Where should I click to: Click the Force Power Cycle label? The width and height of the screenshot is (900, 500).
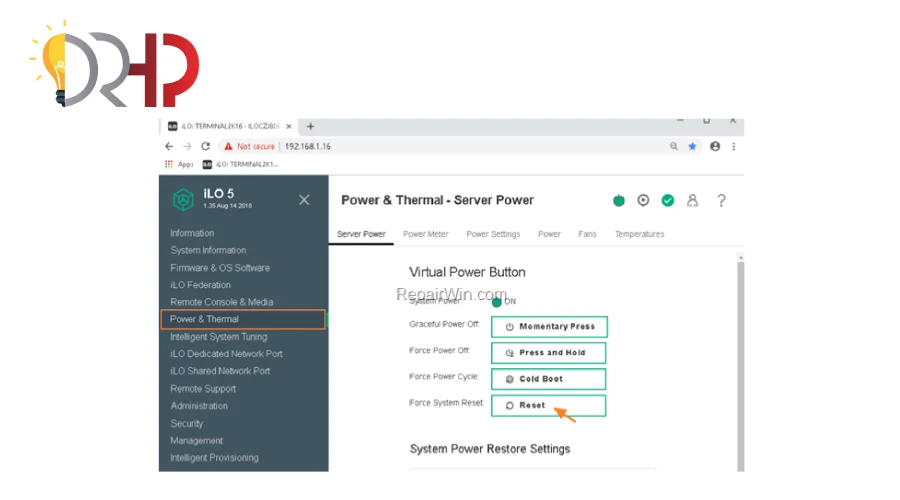444,377
